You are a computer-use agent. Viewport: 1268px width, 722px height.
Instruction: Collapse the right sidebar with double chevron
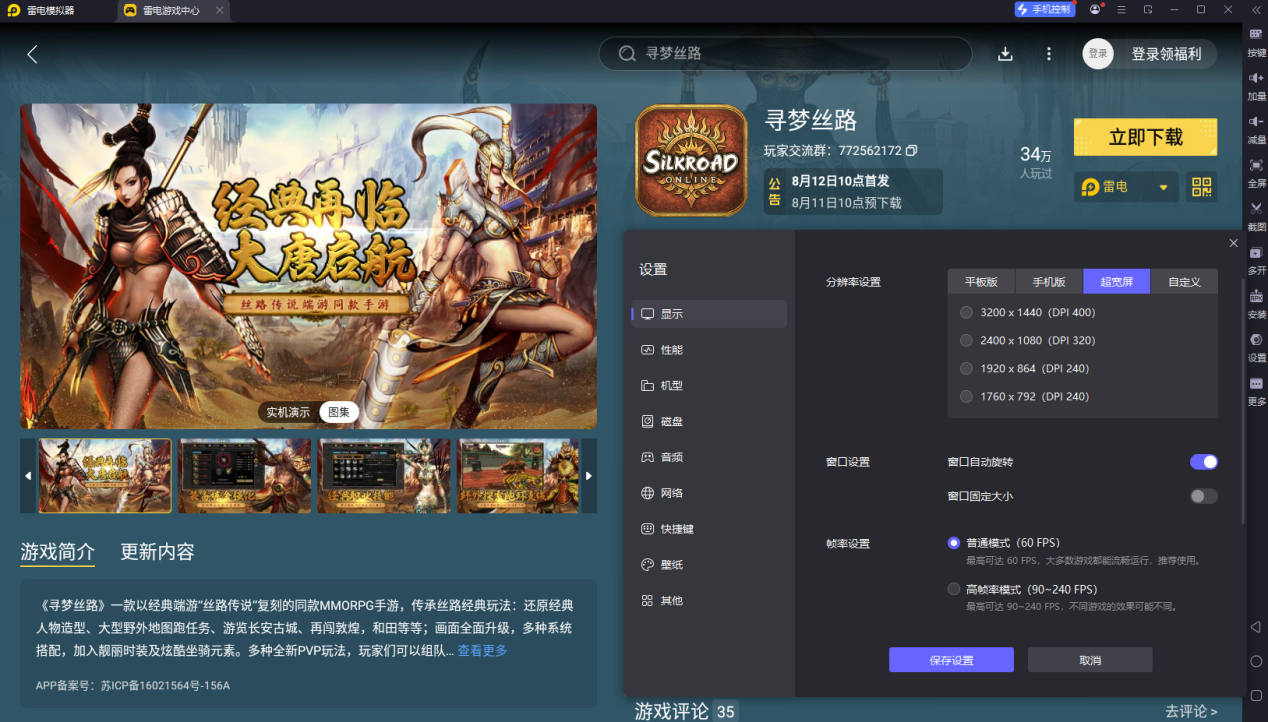click(1256, 9)
